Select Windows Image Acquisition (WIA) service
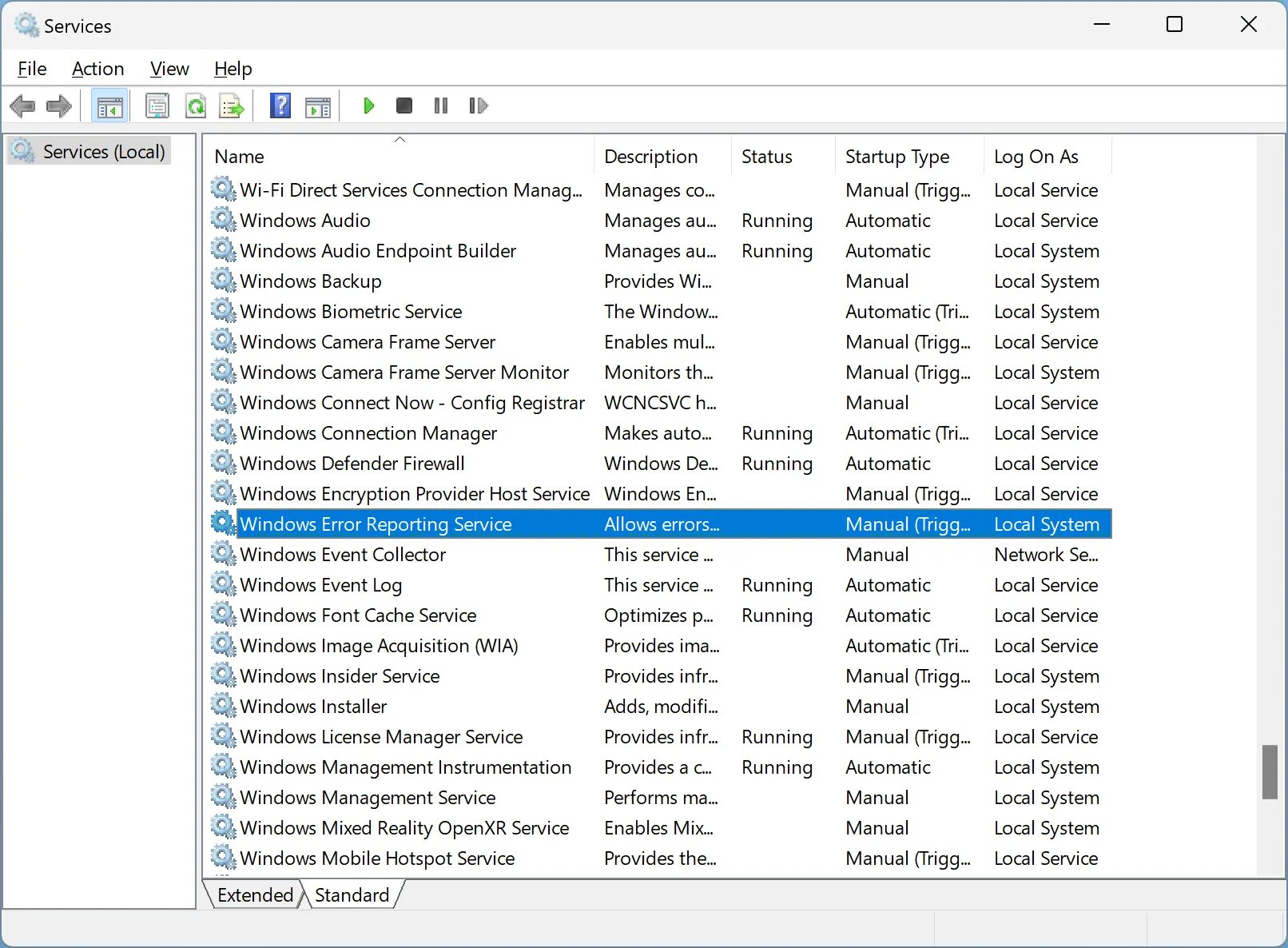Screen dimensions: 1288x948 tap(661, 645)
